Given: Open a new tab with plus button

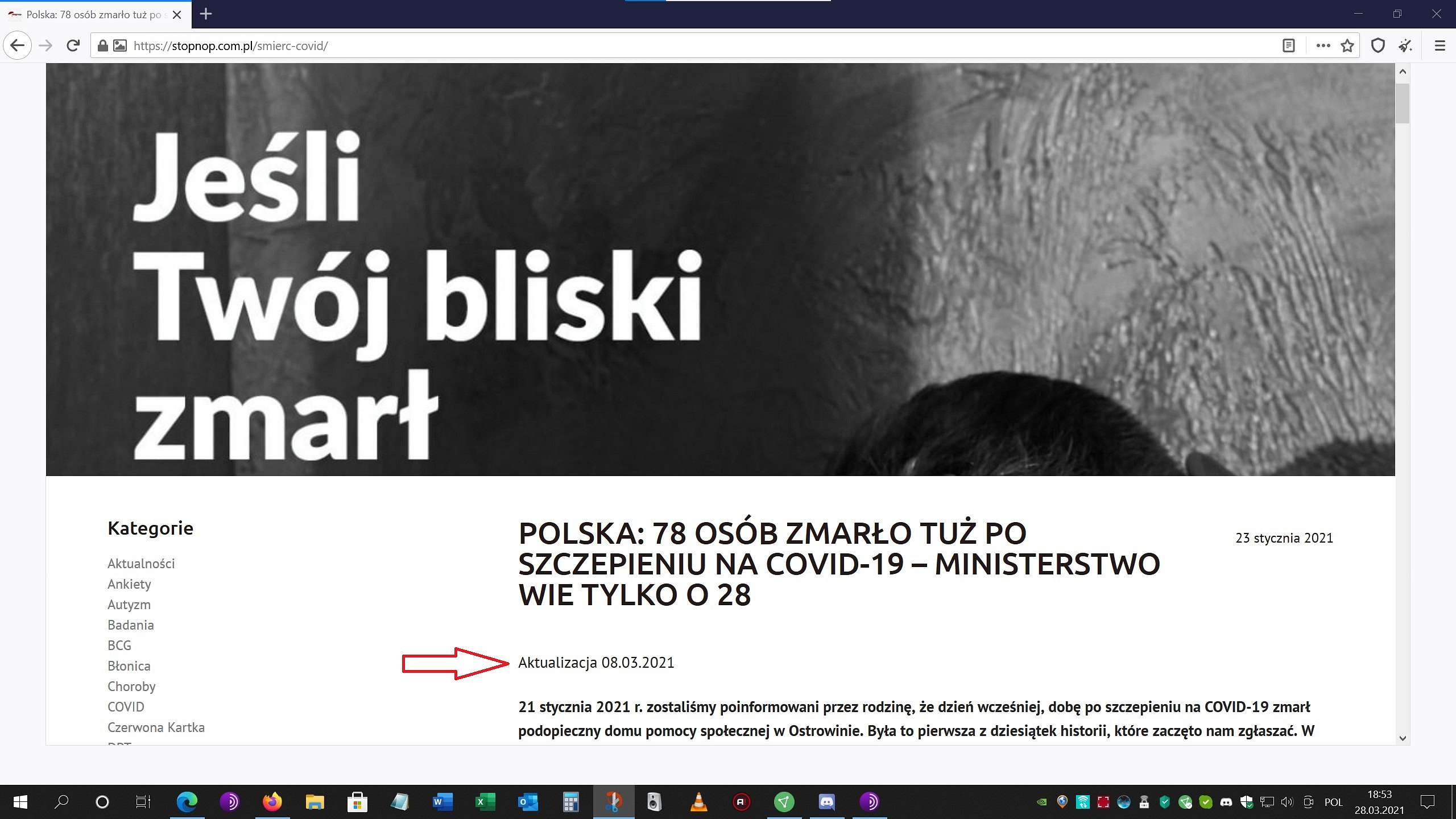Looking at the screenshot, I should 206,14.
